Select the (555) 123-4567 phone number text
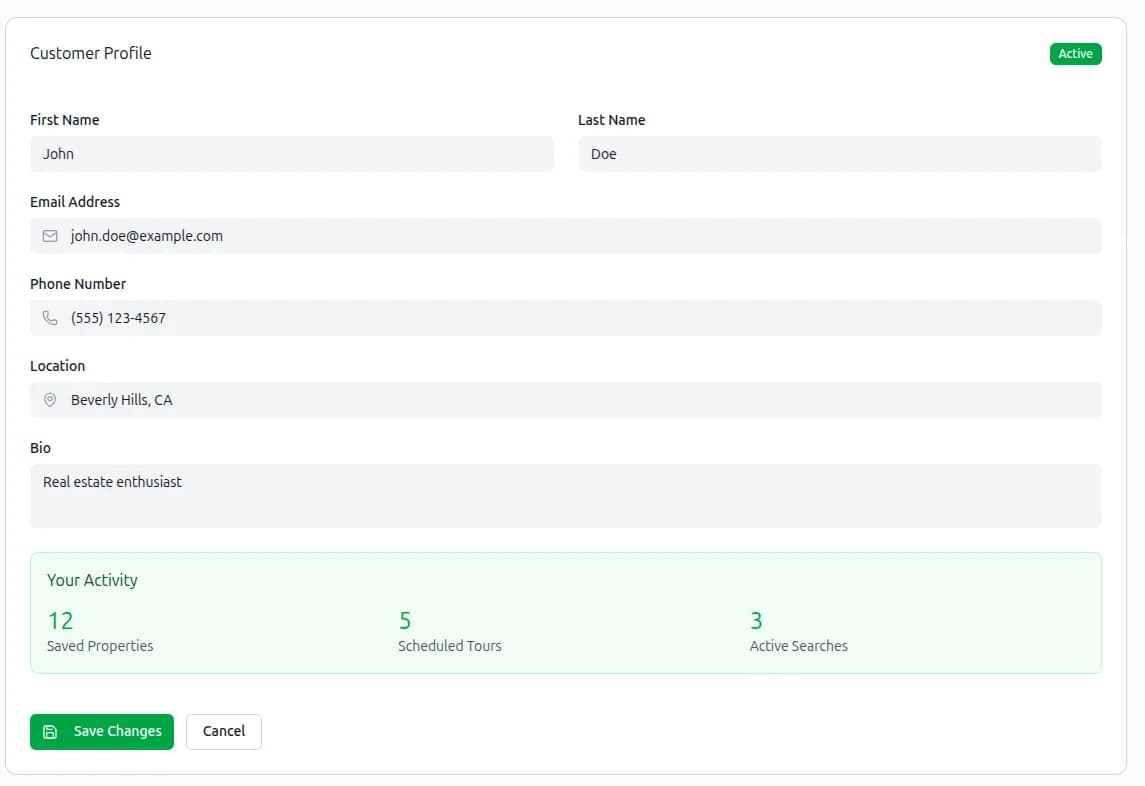Viewport: 1145px width, 786px height. click(x=118, y=318)
